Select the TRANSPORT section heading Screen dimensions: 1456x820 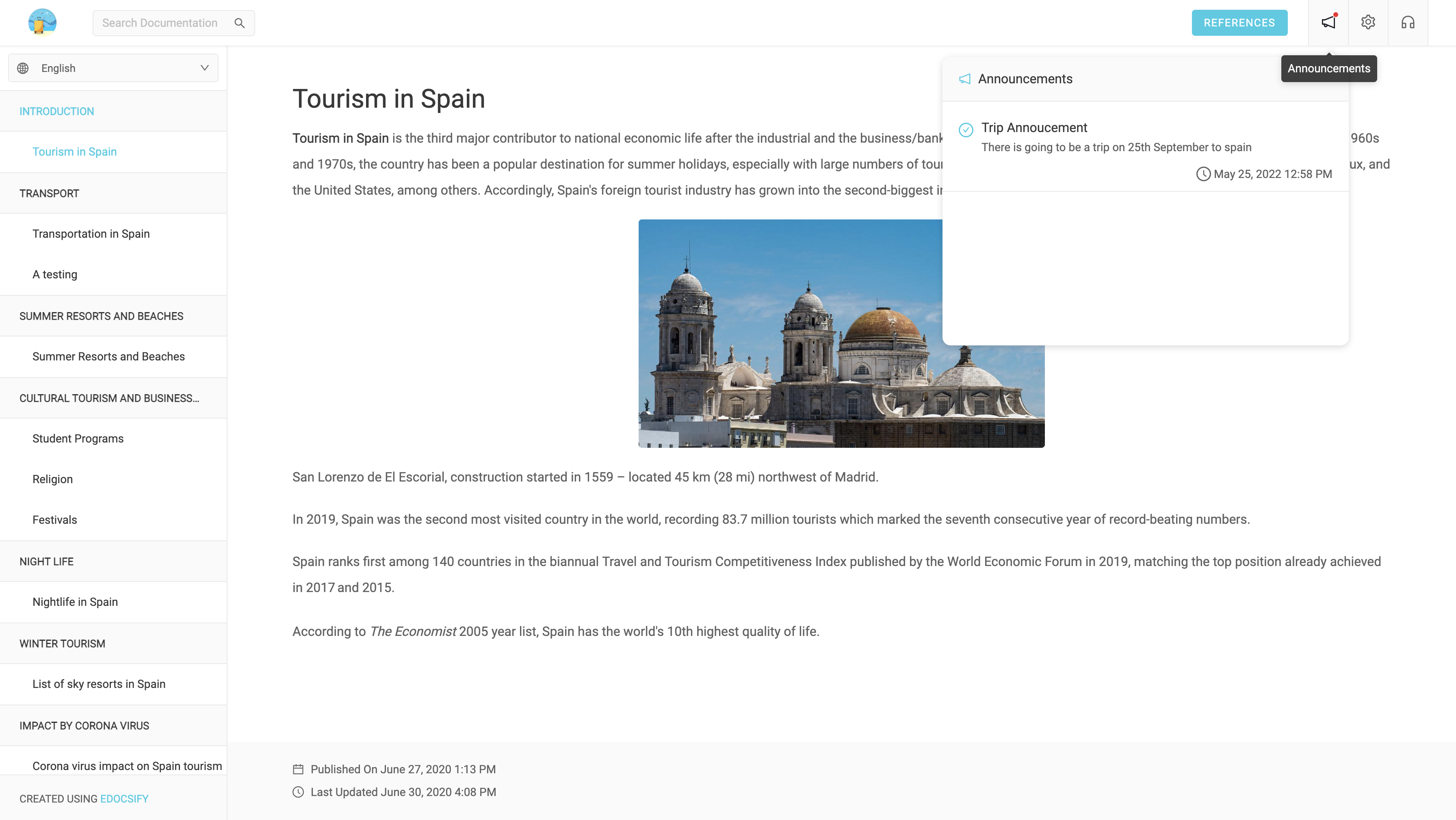(x=114, y=193)
